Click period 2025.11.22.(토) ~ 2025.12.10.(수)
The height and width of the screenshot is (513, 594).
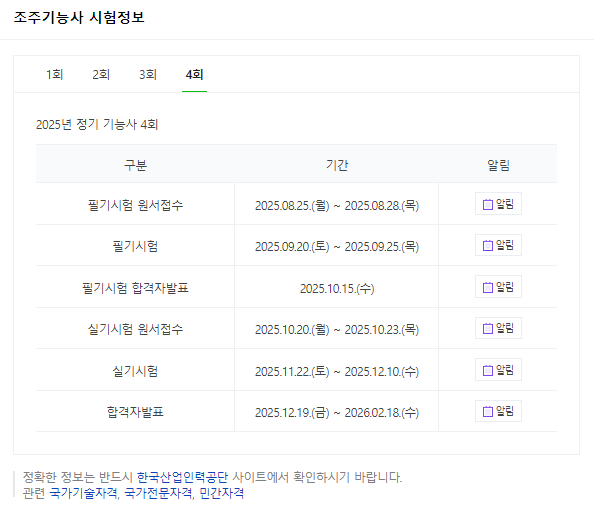(337, 372)
